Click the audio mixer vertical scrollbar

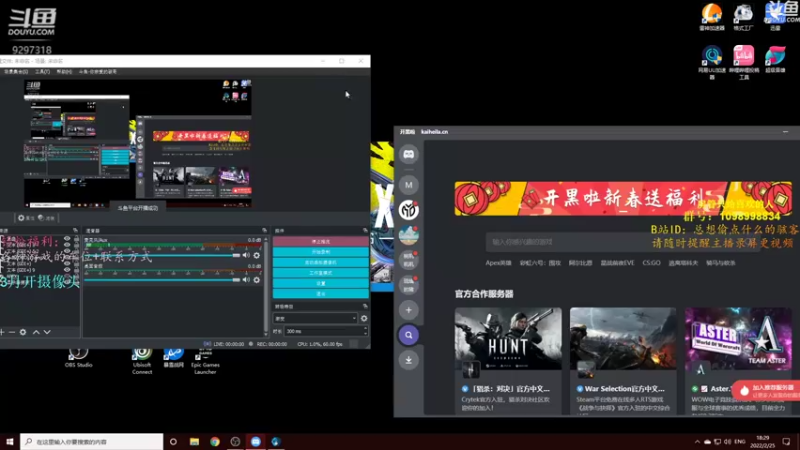point(265,285)
